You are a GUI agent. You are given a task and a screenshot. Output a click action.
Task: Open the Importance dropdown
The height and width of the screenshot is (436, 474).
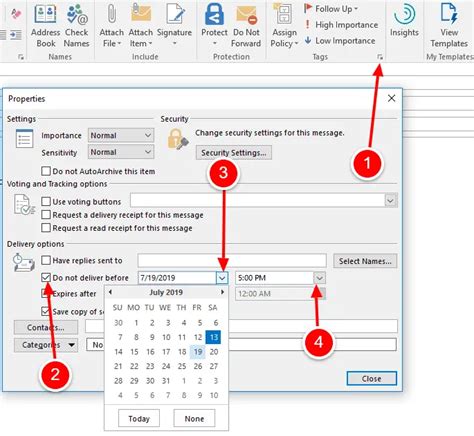121,135
